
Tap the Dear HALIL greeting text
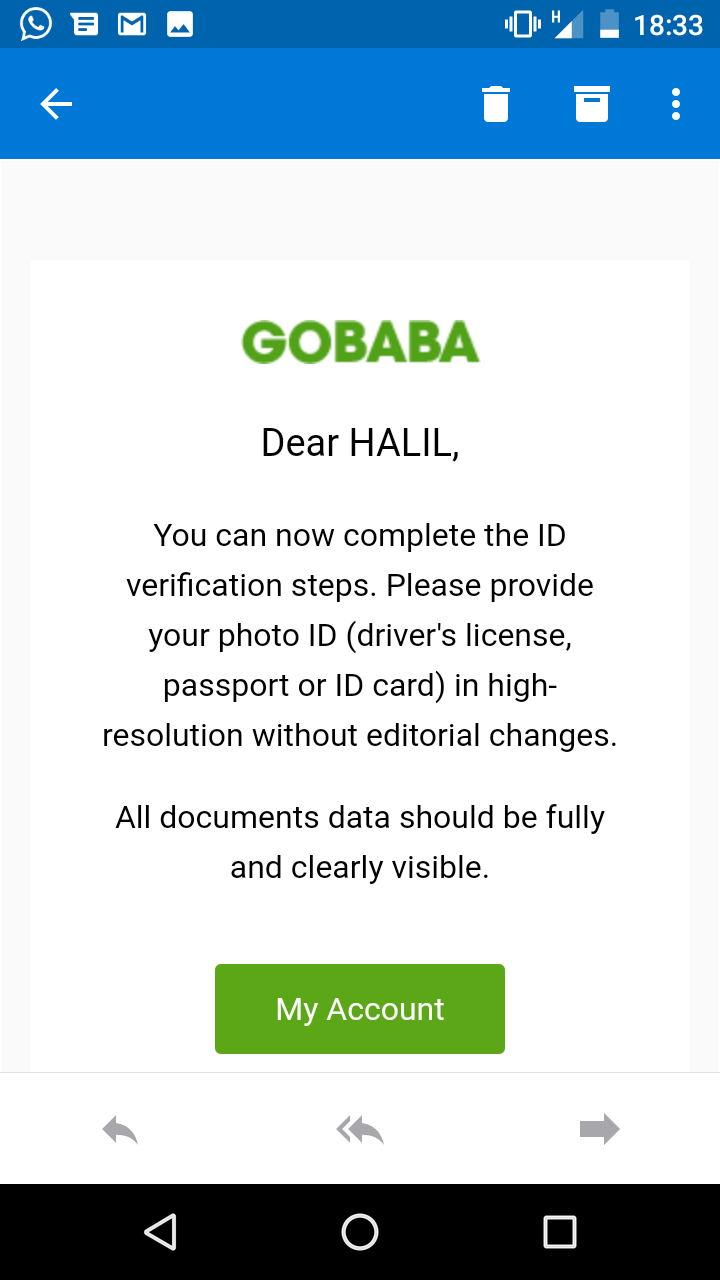pyautogui.click(x=360, y=443)
